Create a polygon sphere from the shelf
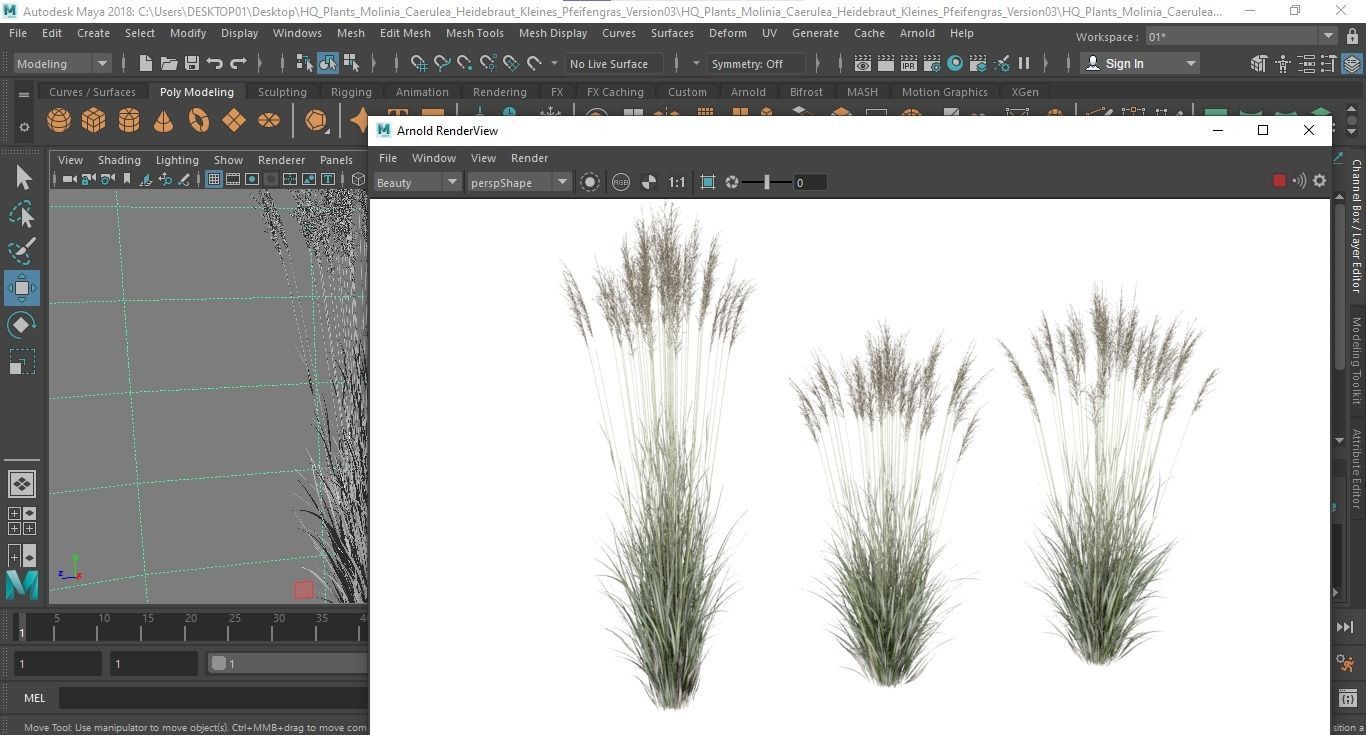Image resolution: width=1366 pixels, height=735 pixels. click(59, 121)
